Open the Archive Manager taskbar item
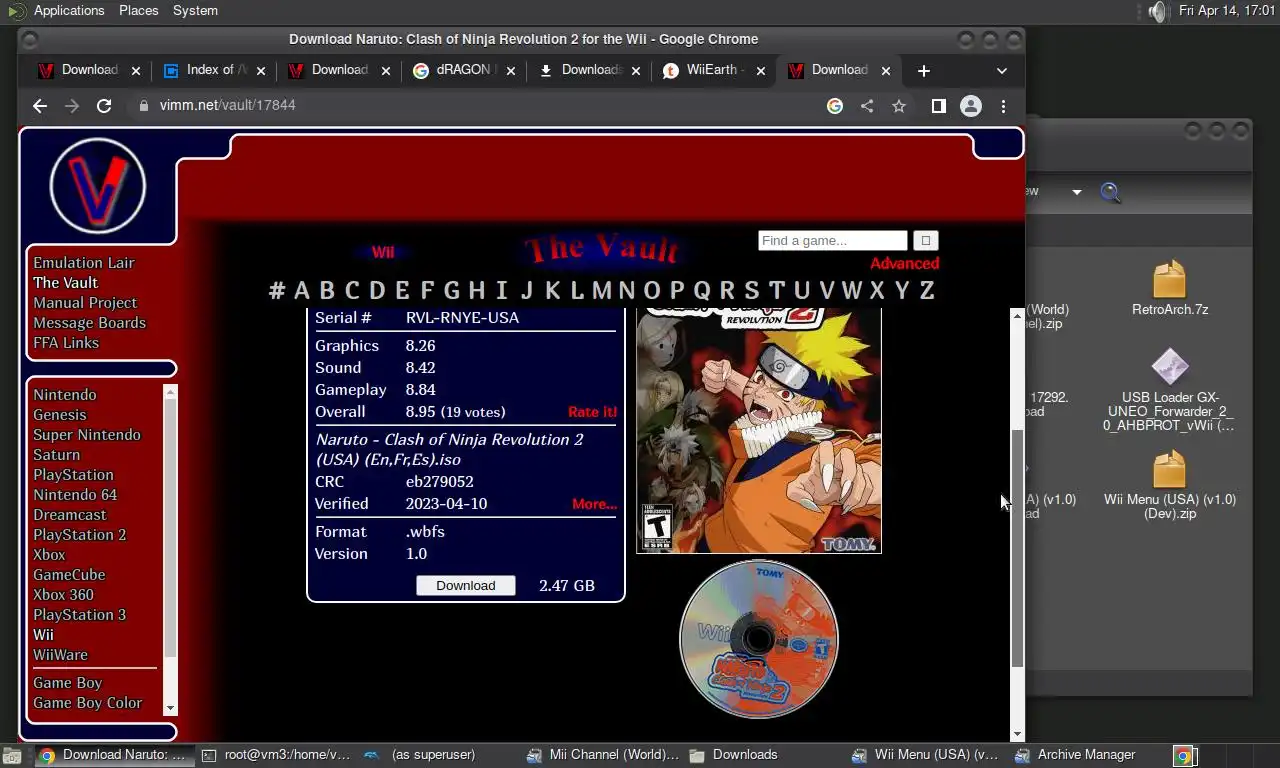 coord(1085,755)
